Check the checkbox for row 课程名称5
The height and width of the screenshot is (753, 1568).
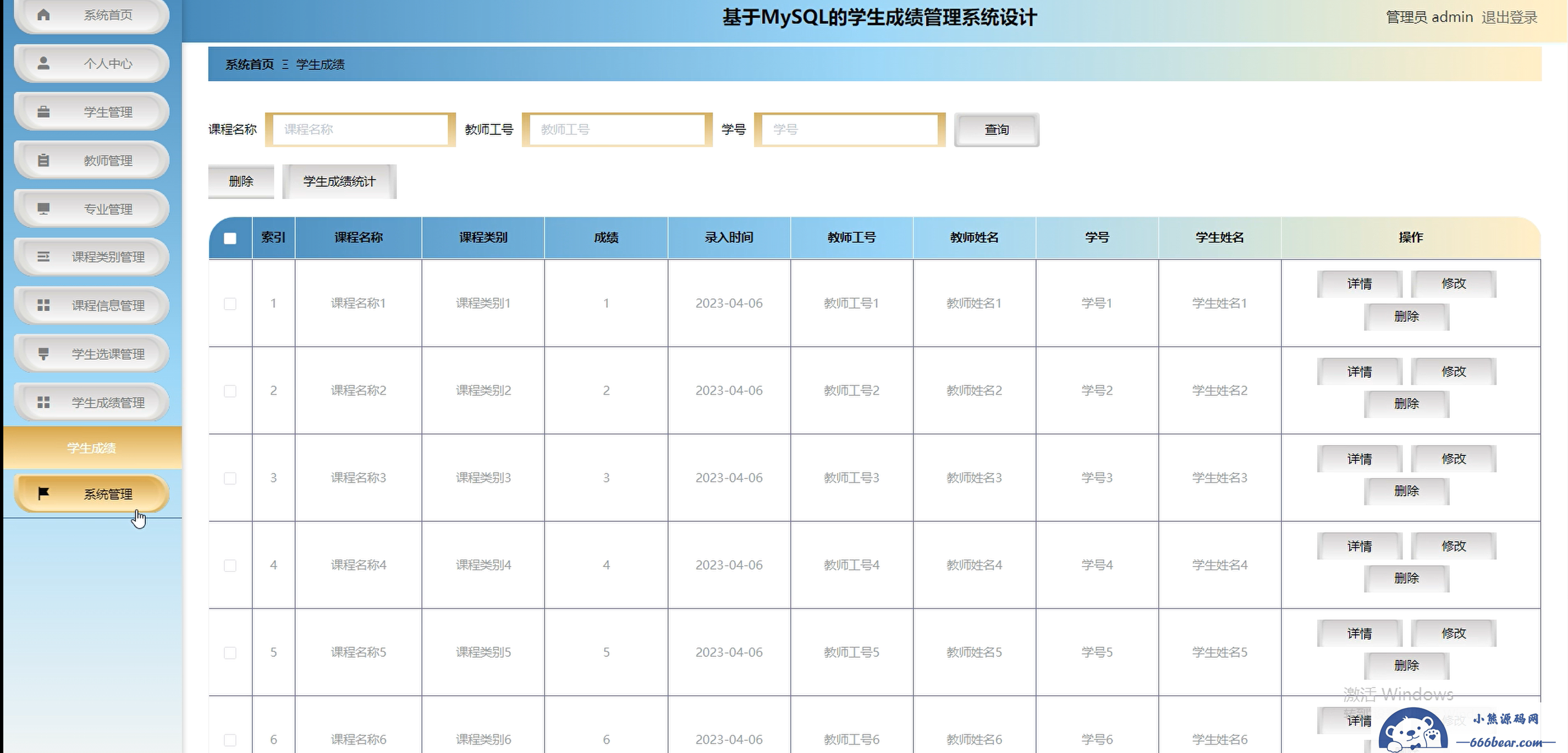(230, 652)
